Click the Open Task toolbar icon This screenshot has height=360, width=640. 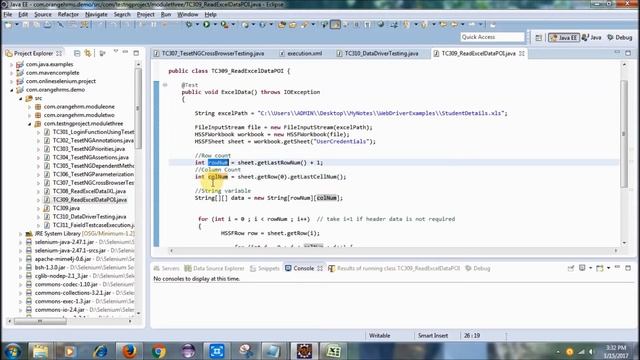point(293,25)
